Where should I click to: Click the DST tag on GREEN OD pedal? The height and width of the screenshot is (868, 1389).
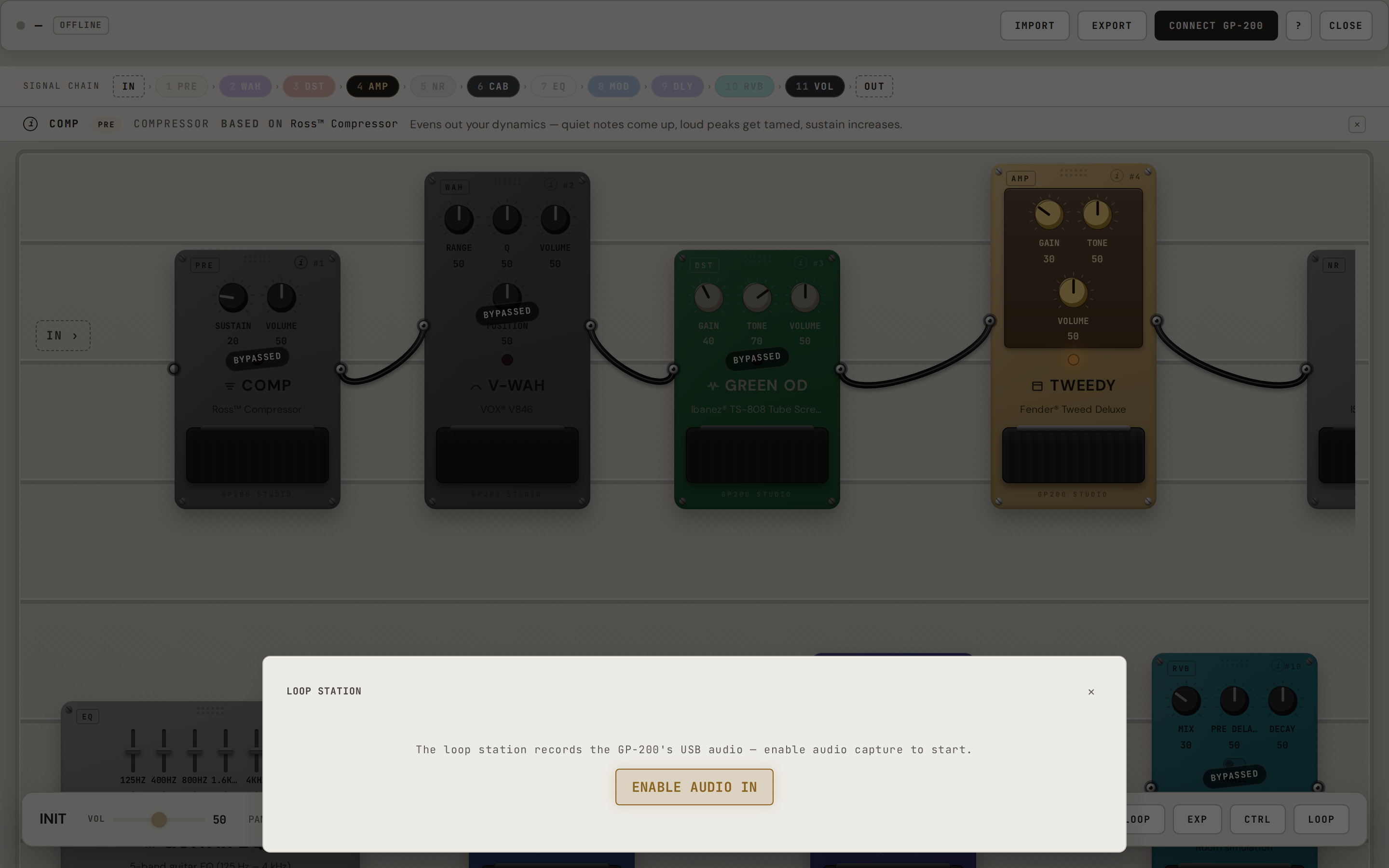[x=704, y=265]
